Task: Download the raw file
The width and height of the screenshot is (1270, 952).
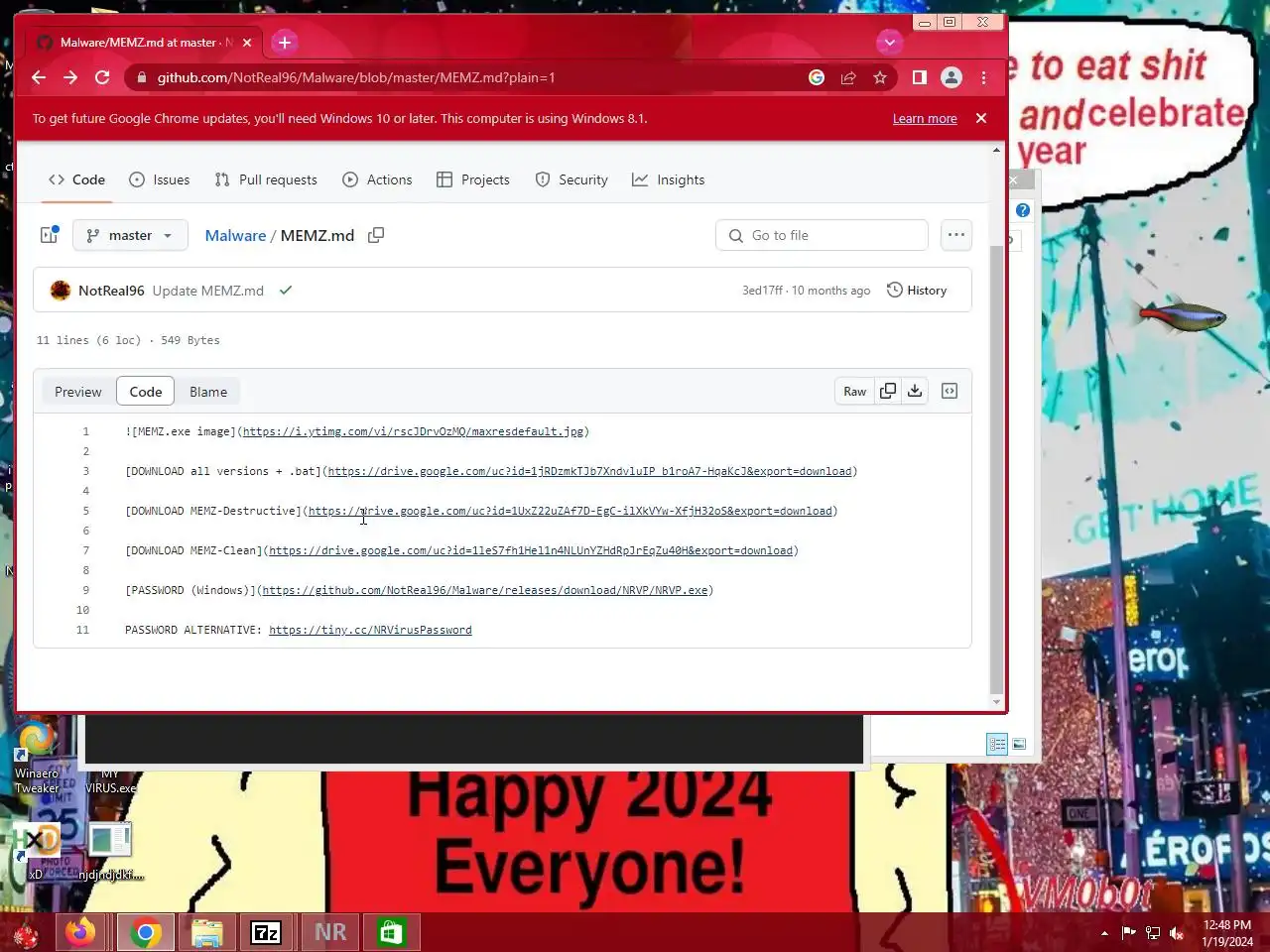Action: coord(915,392)
